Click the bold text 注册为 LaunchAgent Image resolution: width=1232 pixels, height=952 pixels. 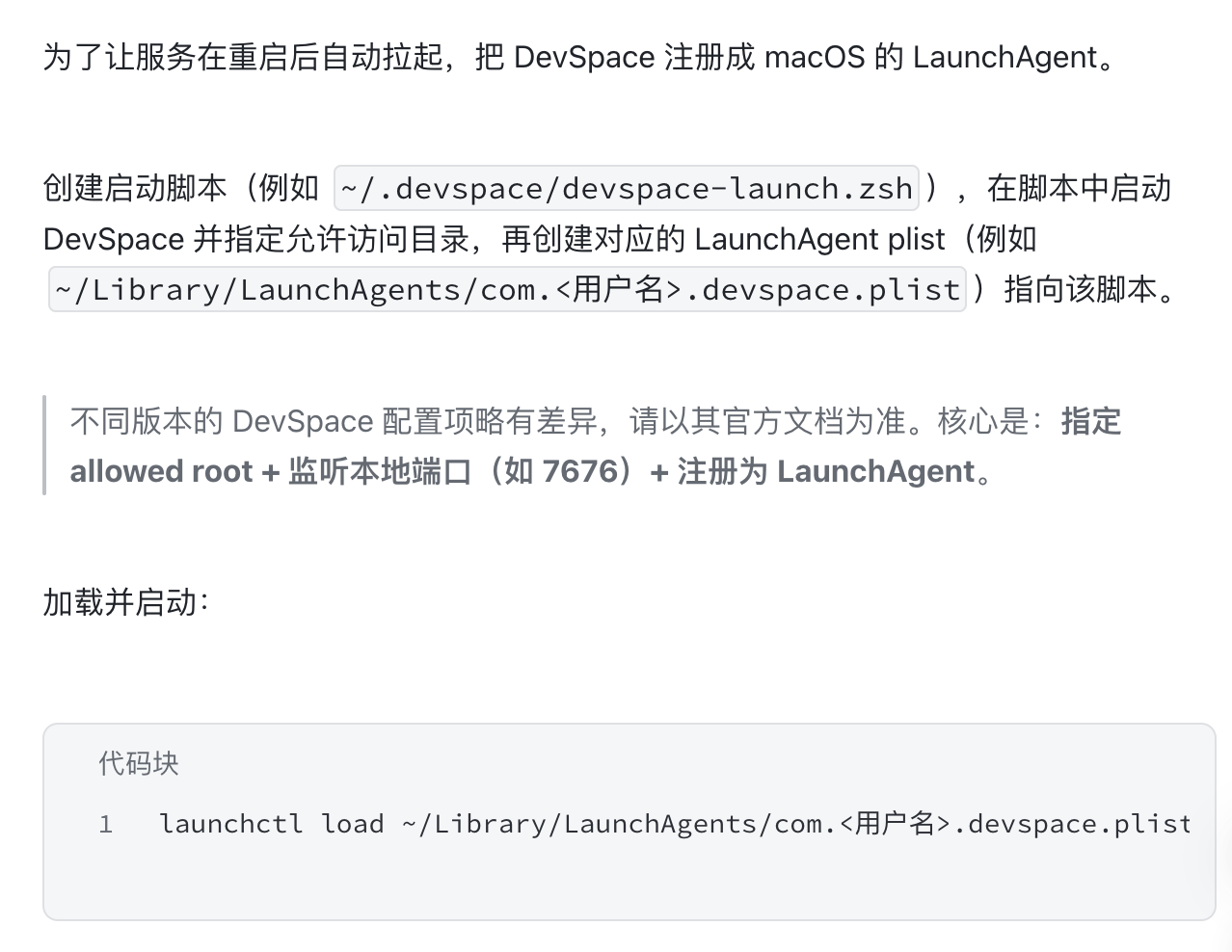point(826,471)
